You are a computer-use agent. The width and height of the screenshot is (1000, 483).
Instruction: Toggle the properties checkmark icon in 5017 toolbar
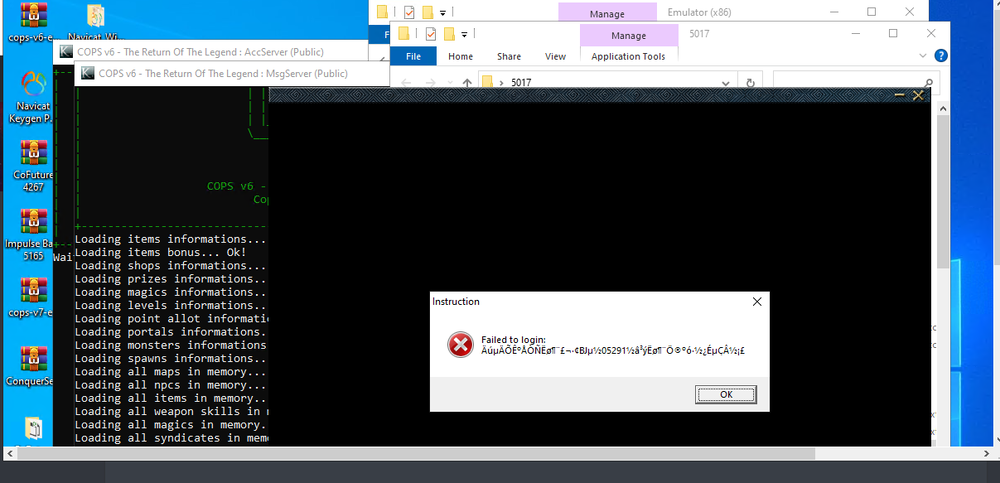pos(431,35)
